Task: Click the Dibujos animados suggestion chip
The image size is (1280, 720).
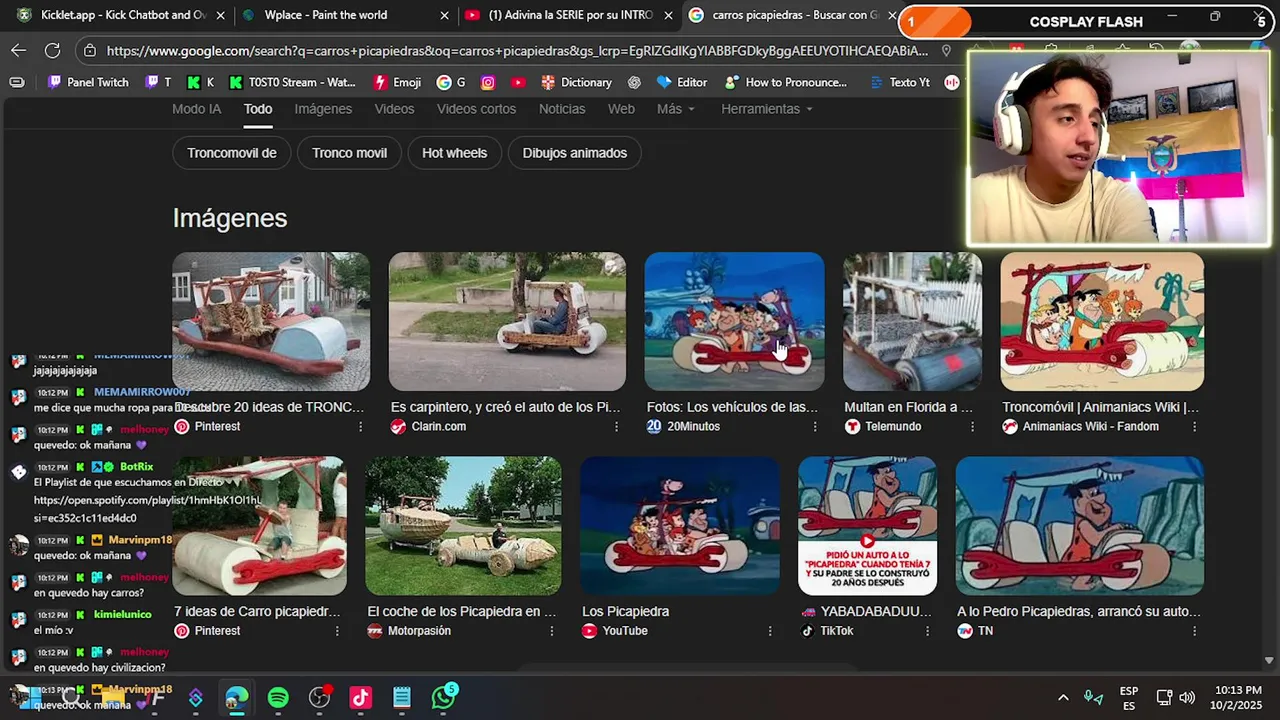Action: [x=575, y=153]
